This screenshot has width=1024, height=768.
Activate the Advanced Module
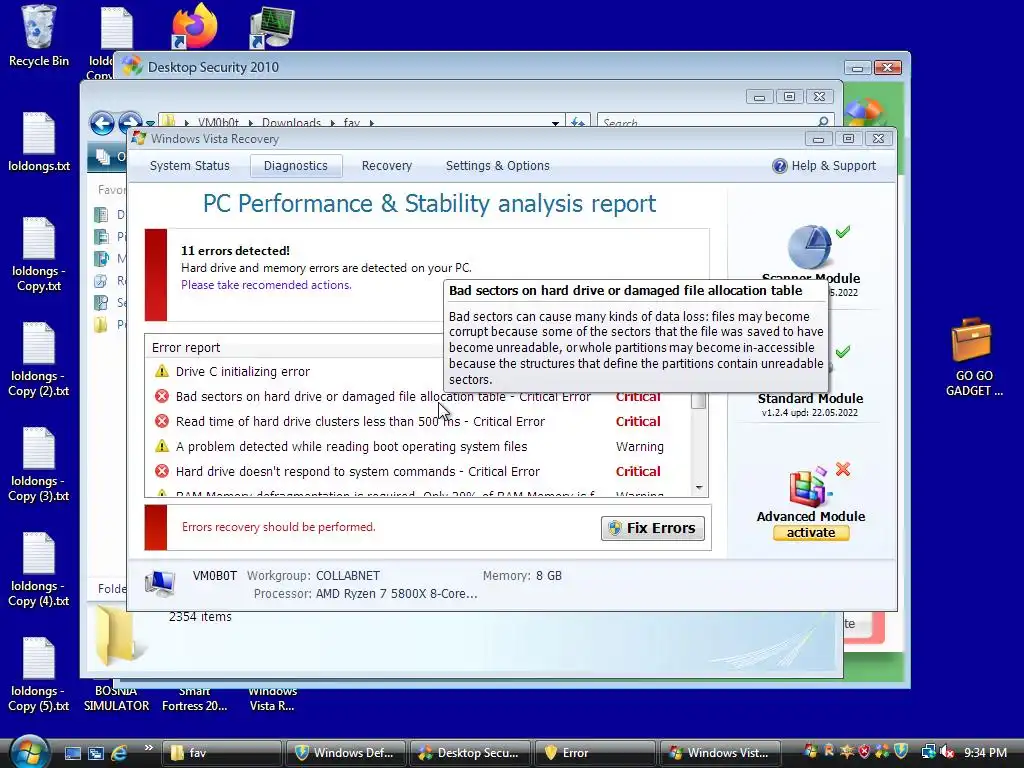(811, 533)
